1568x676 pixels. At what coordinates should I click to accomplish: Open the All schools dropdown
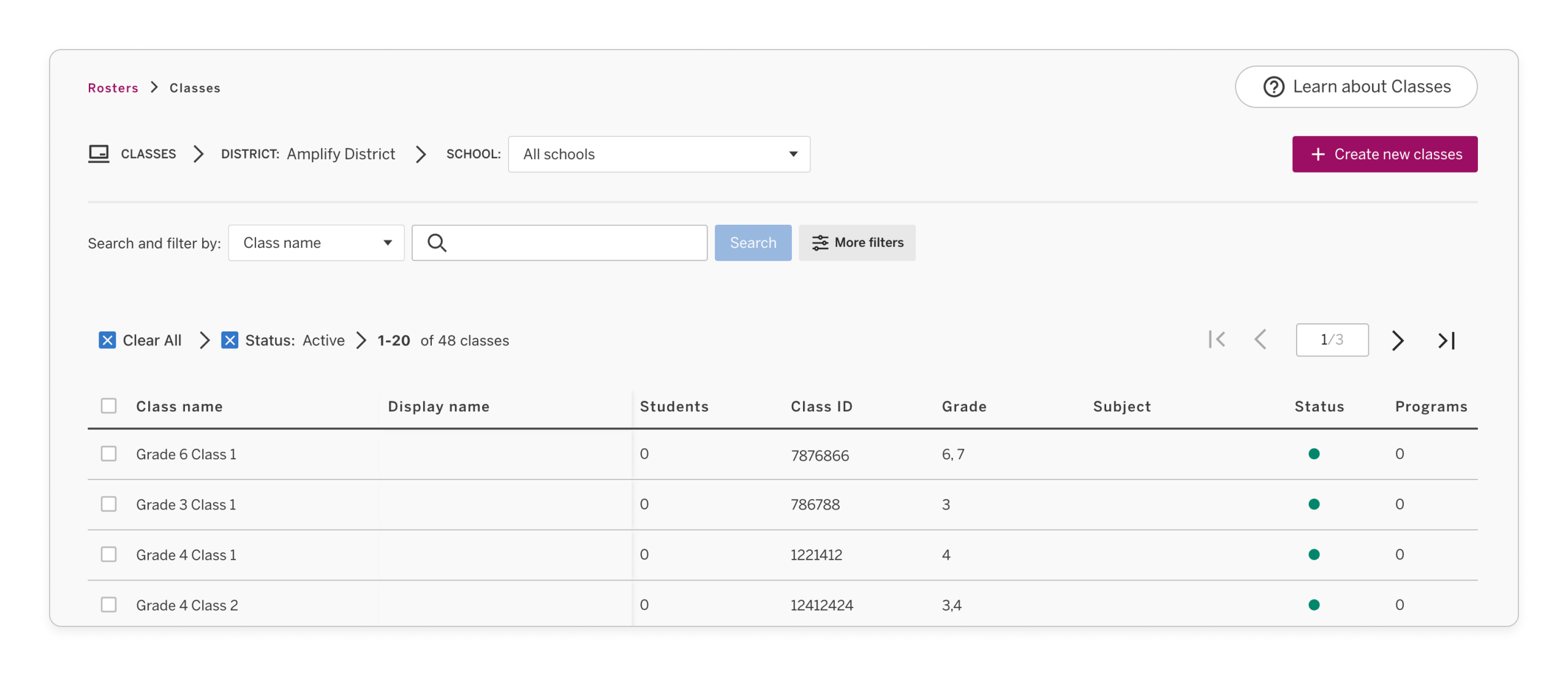(x=659, y=154)
